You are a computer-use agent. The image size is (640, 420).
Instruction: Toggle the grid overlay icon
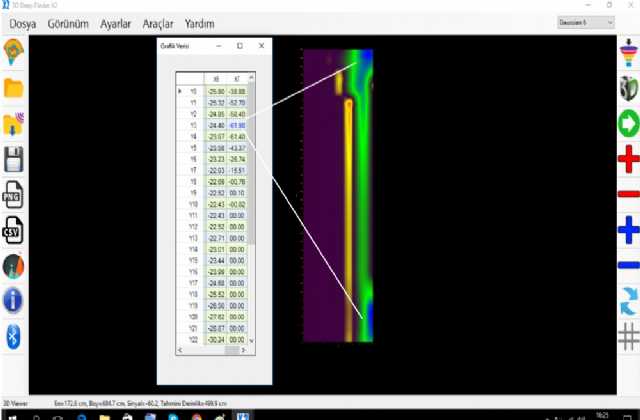(x=627, y=337)
